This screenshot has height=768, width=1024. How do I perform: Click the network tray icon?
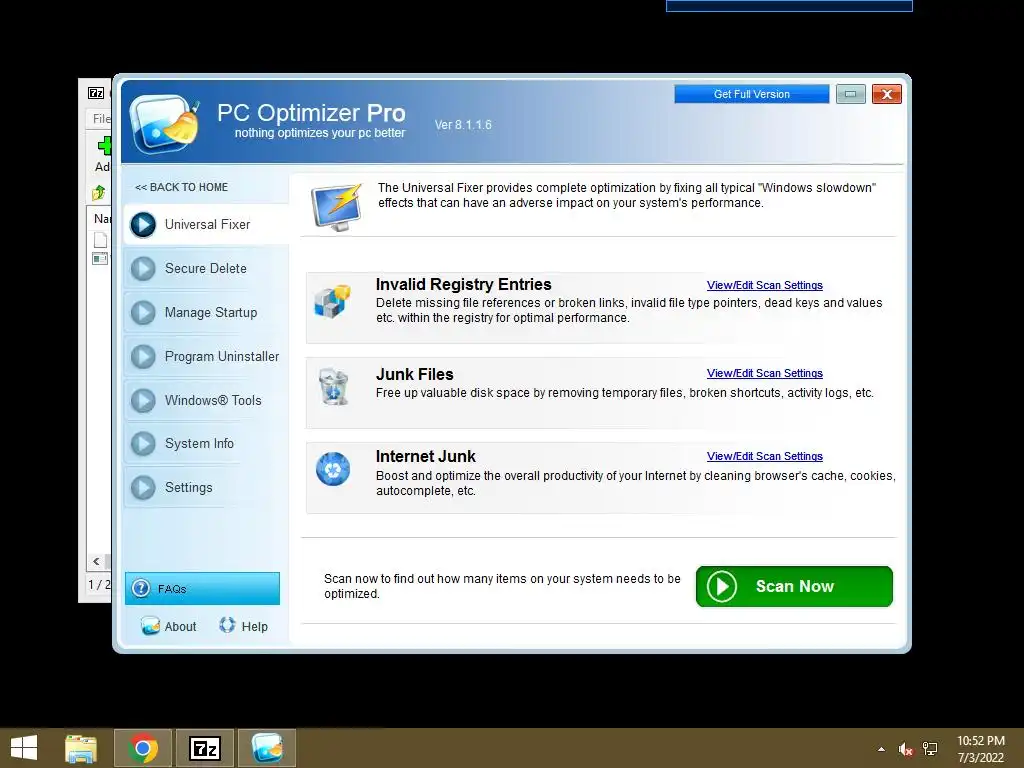(x=930, y=749)
